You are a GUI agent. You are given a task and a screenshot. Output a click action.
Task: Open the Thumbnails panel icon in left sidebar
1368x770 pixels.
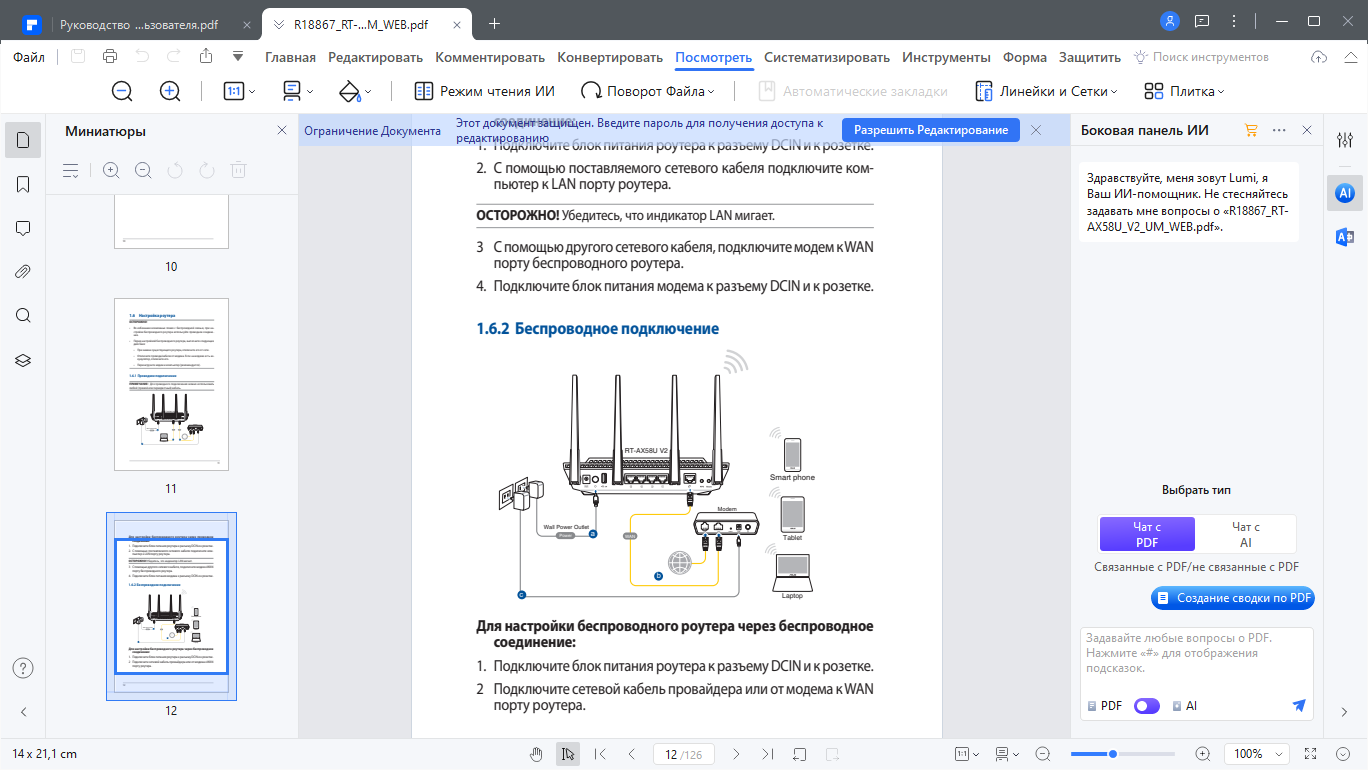point(23,140)
